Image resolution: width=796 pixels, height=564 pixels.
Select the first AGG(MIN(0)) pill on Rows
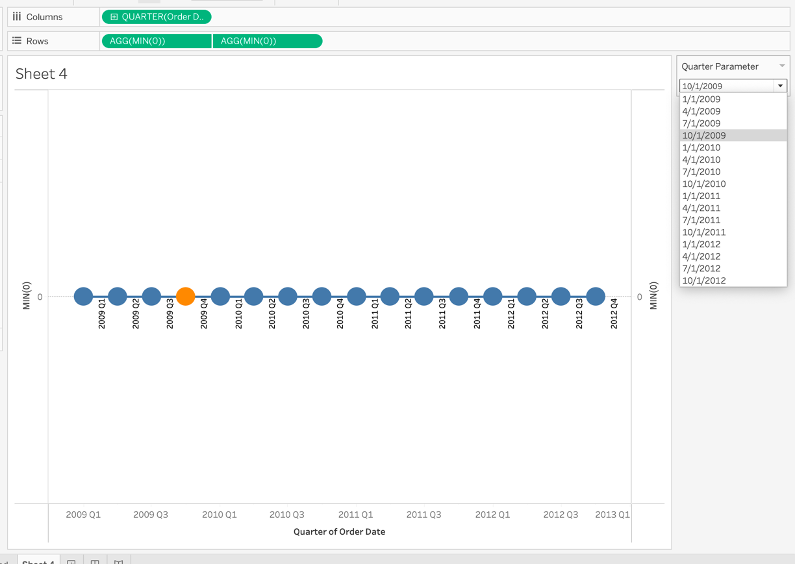[157, 41]
